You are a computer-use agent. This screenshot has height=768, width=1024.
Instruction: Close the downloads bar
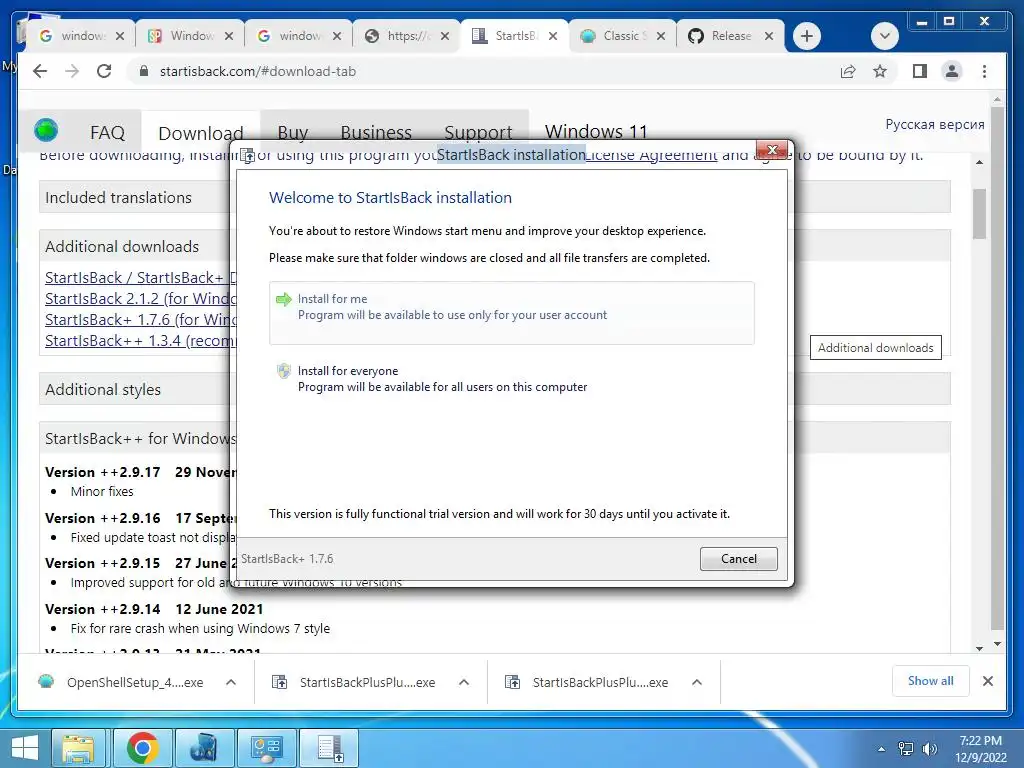click(987, 681)
